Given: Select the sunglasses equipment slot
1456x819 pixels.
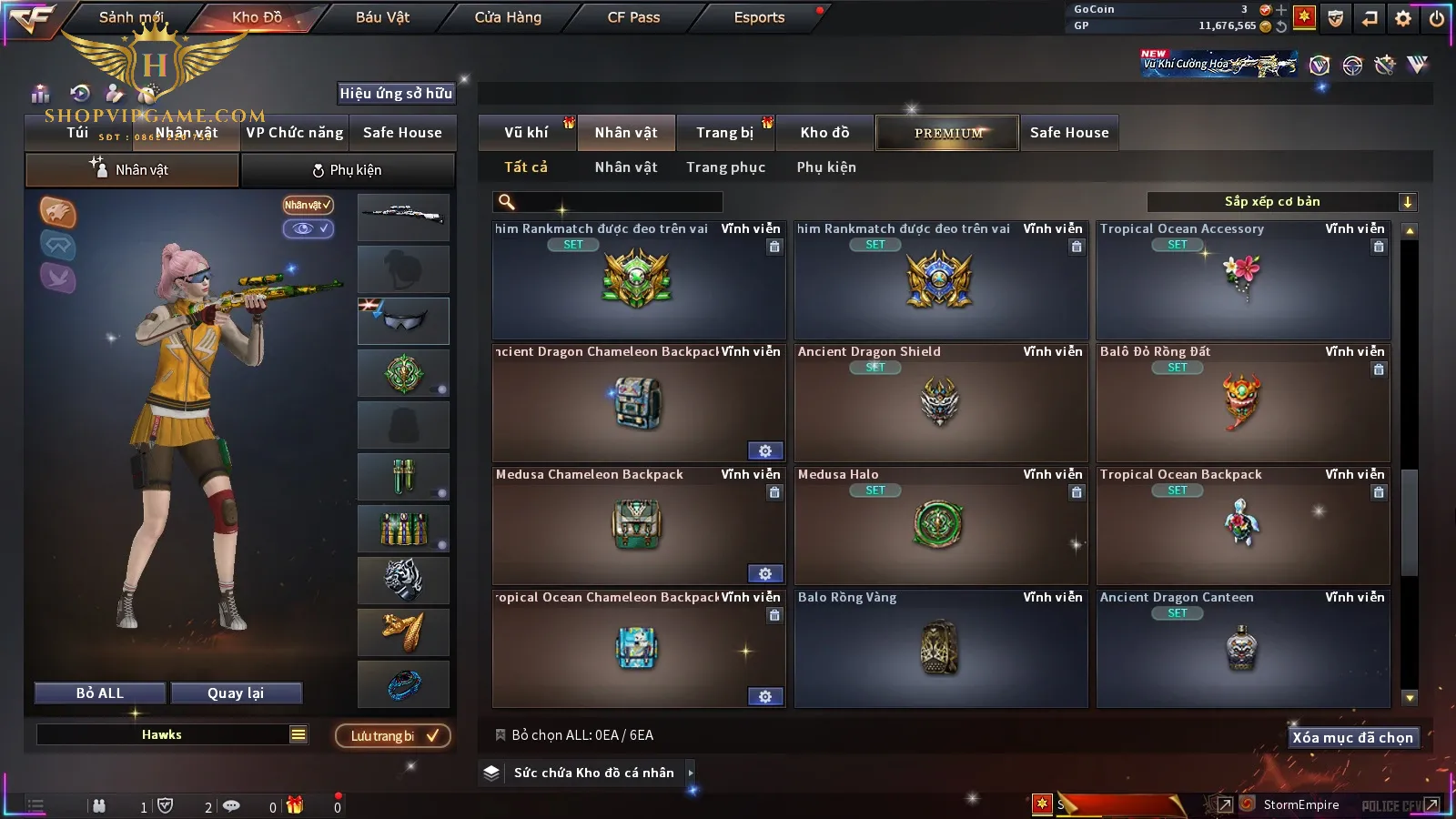Looking at the screenshot, I should [x=403, y=320].
